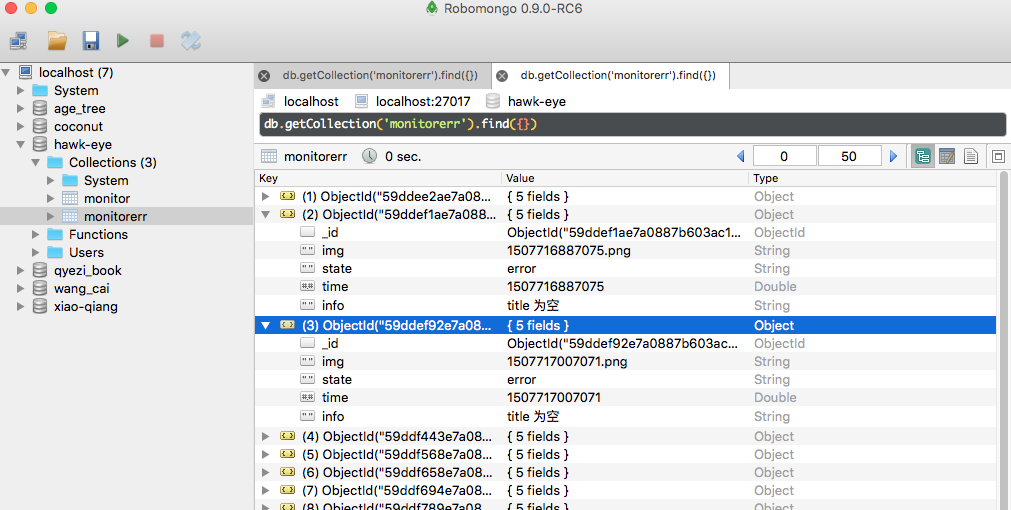This screenshot has height=510, width=1011.
Task: Click the Connect toolbar icon
Action: (19, 41)
